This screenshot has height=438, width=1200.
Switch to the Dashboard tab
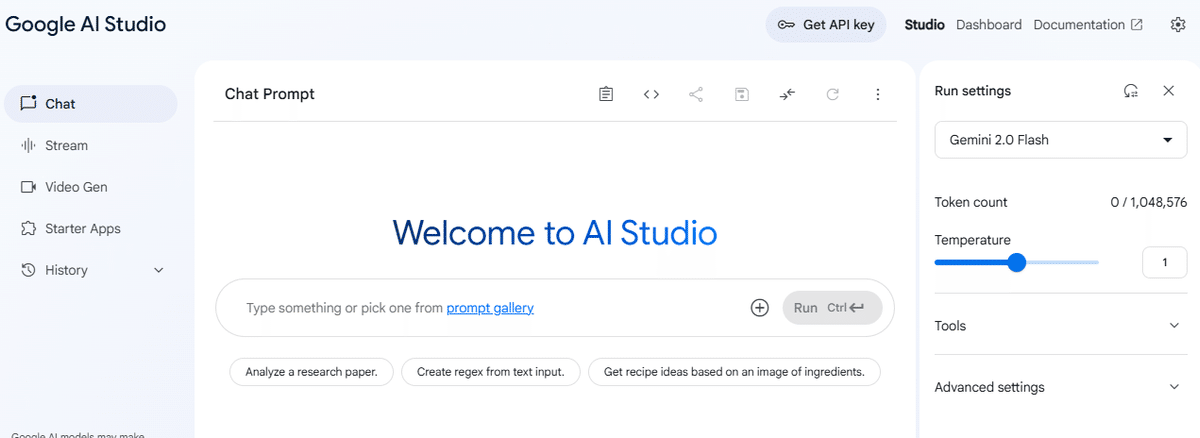click(988, 25)
